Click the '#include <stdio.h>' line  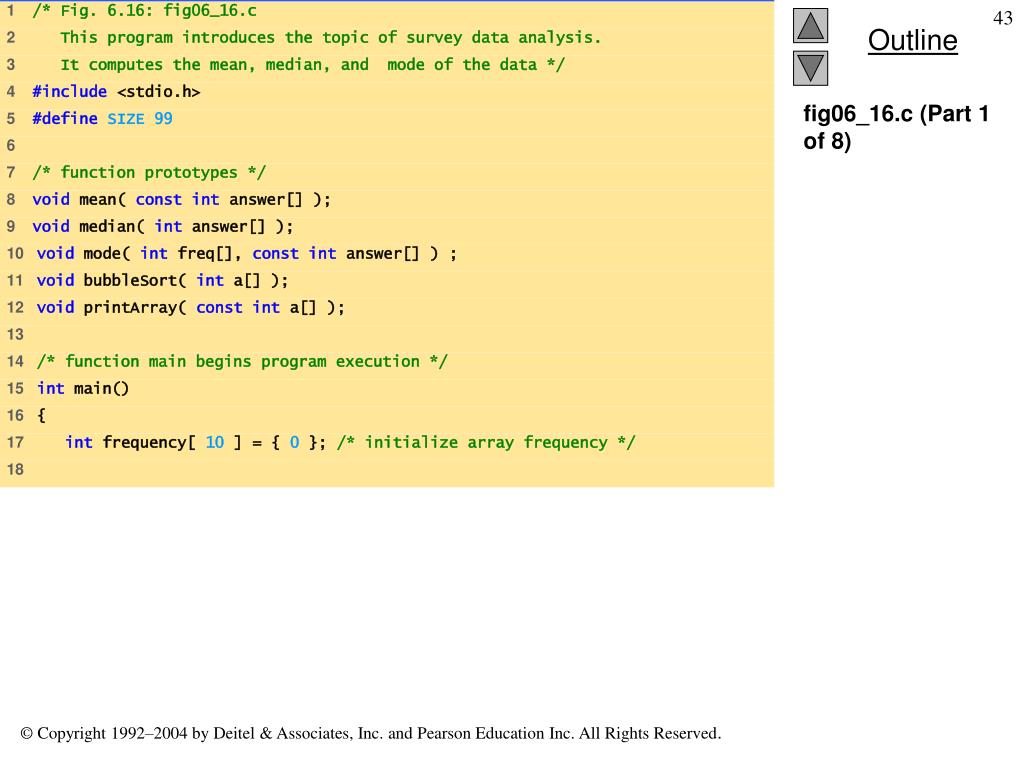coord(116,91)
